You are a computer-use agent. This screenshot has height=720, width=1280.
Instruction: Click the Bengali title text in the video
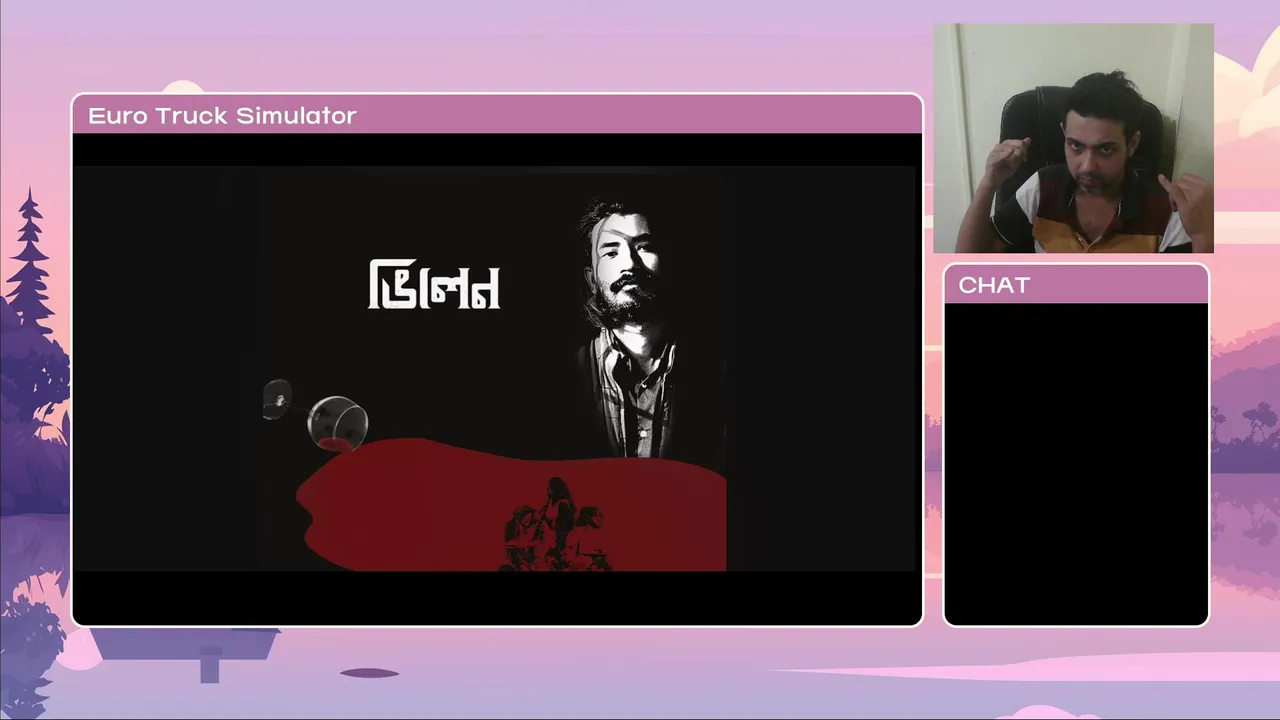point(434,286)
